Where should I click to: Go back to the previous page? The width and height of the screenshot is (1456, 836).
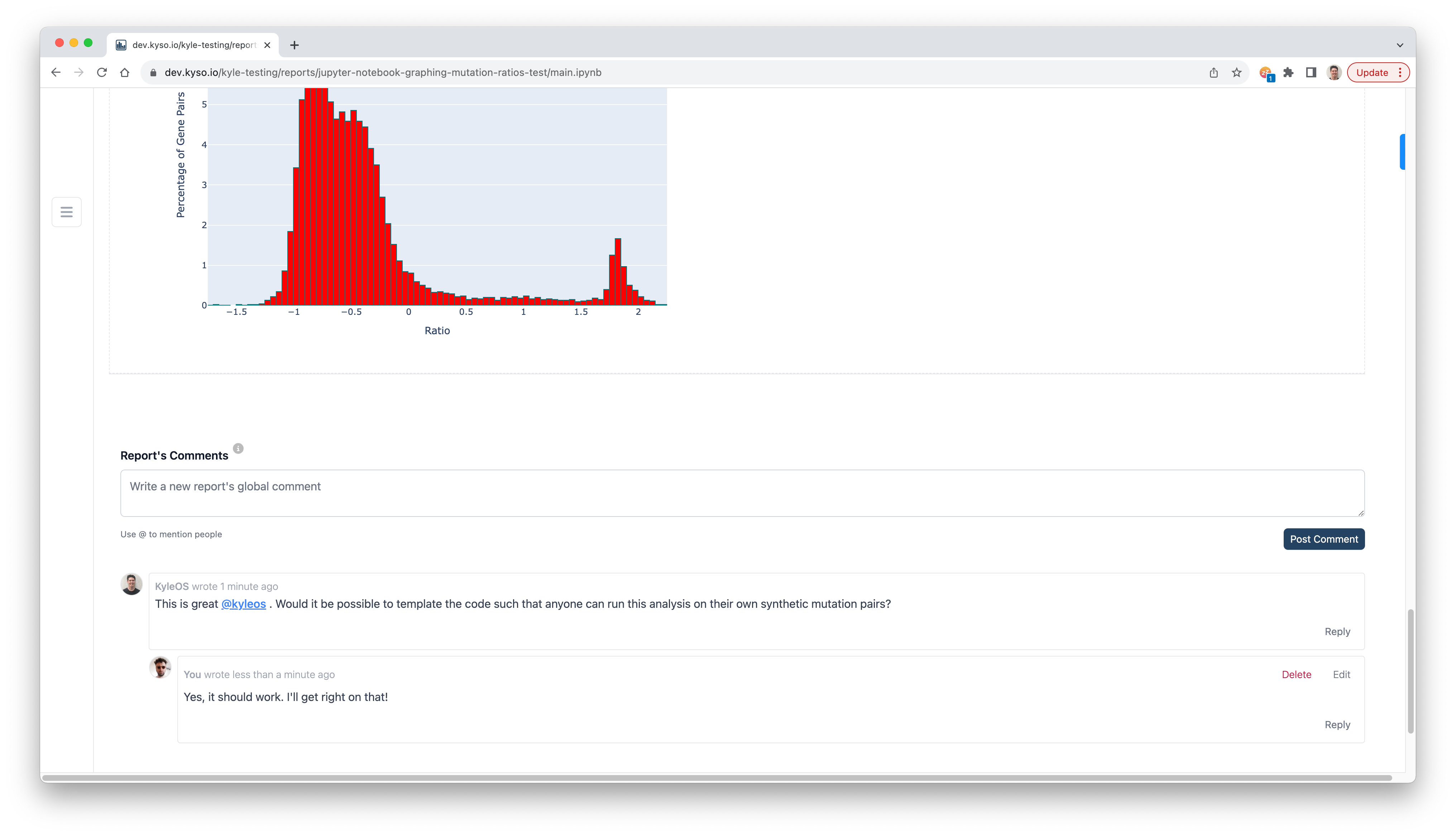click(56, 72)
